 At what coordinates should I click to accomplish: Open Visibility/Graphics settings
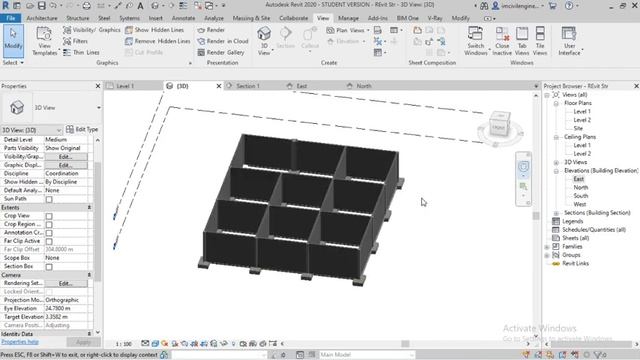(91, 30)
